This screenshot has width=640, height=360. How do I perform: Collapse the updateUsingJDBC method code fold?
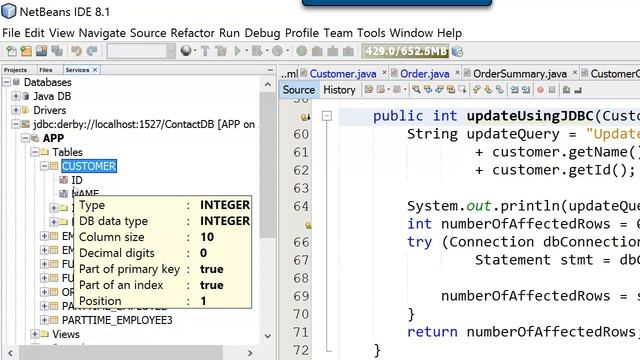pos(327,116)
